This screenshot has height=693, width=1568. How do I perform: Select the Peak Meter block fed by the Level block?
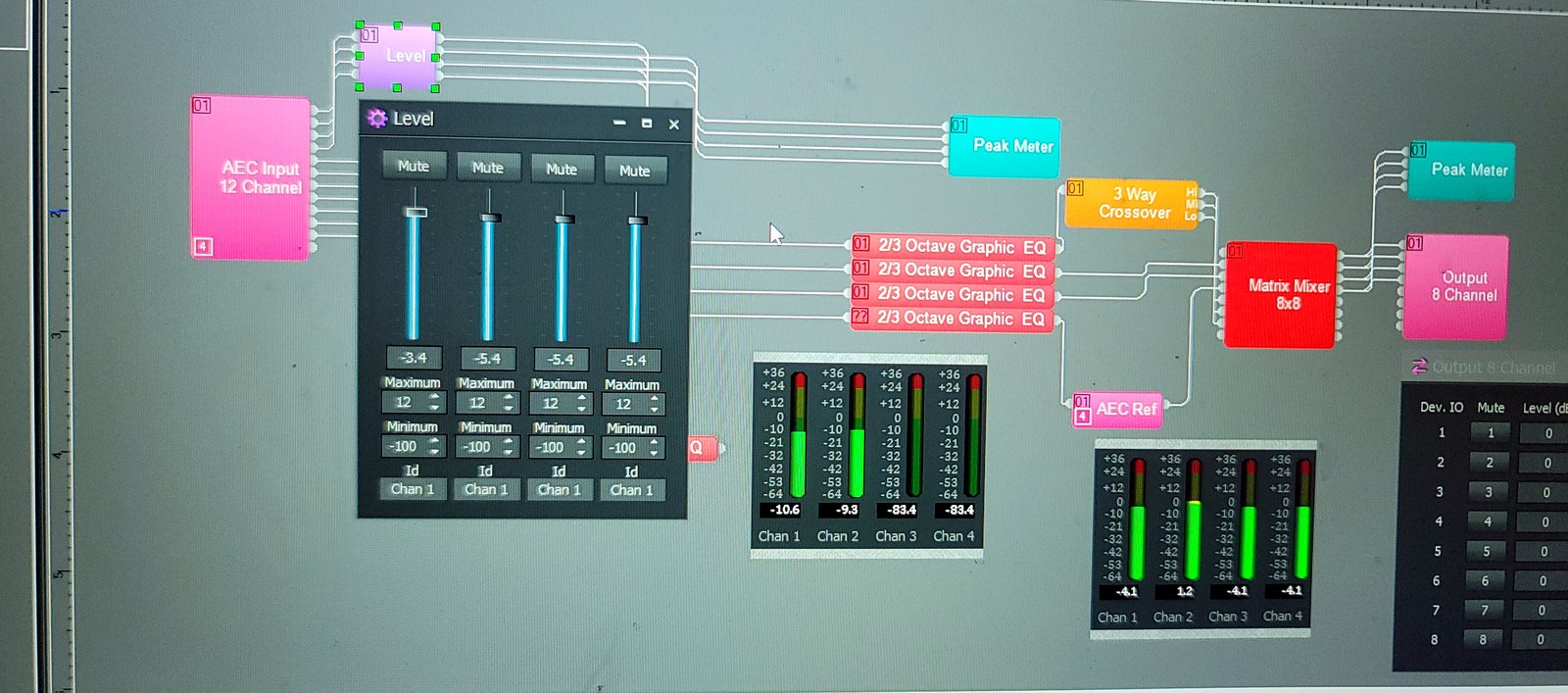point(1004,146)
